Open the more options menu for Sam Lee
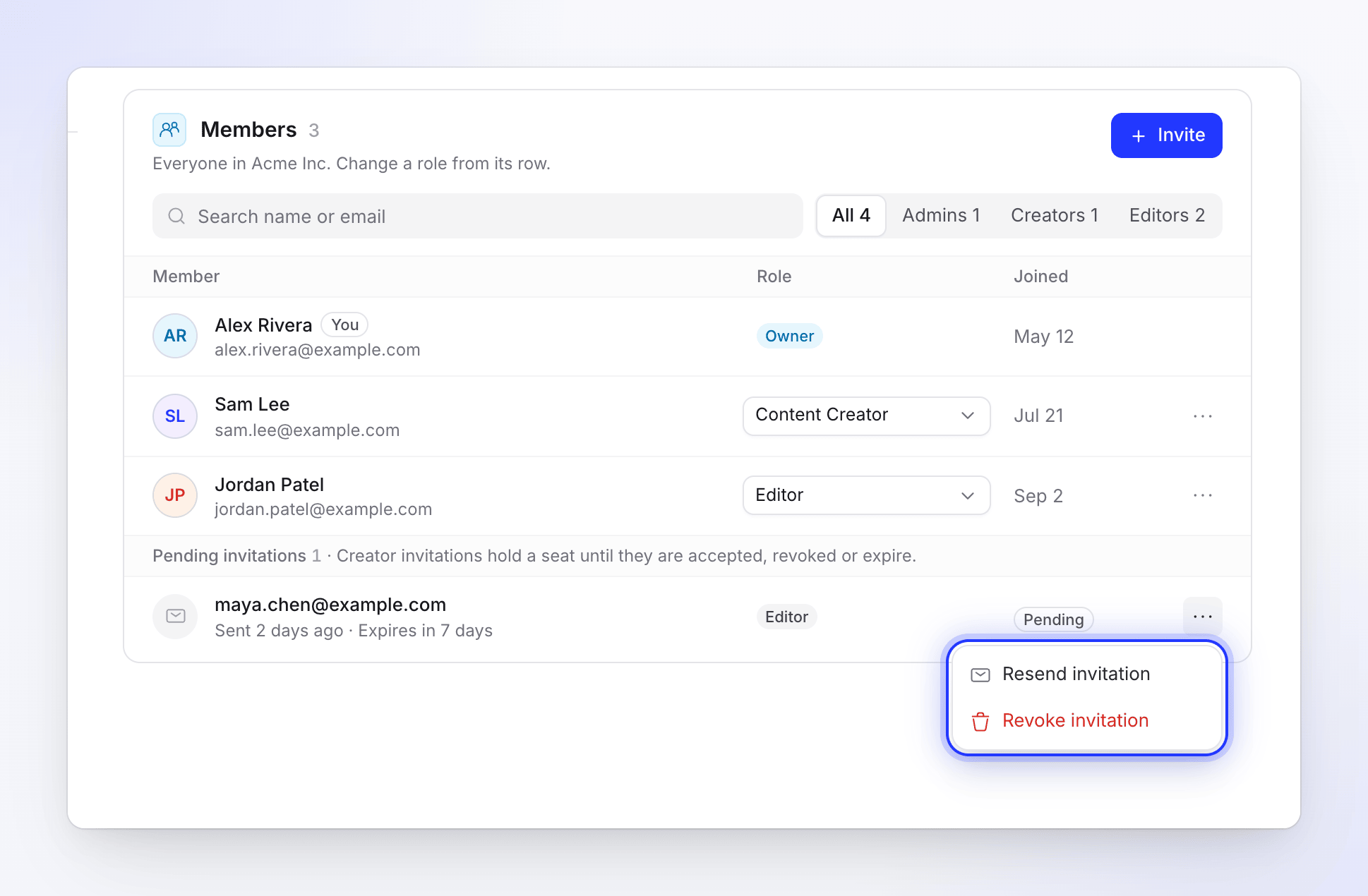This screenshot has width=1368, height=896. [x=1202, y=416]
